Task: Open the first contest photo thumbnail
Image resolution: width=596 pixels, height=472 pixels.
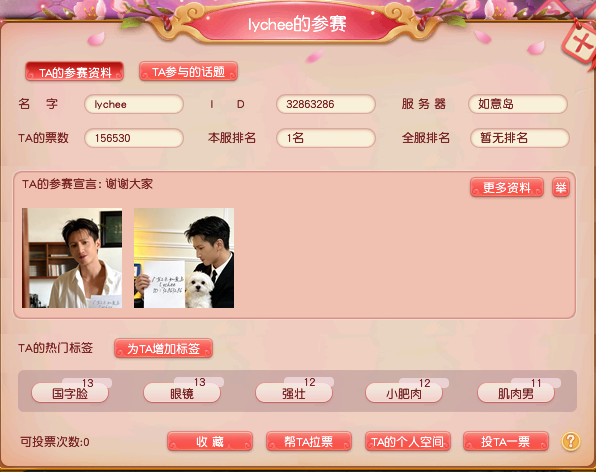Action: [x=72, y=258]
